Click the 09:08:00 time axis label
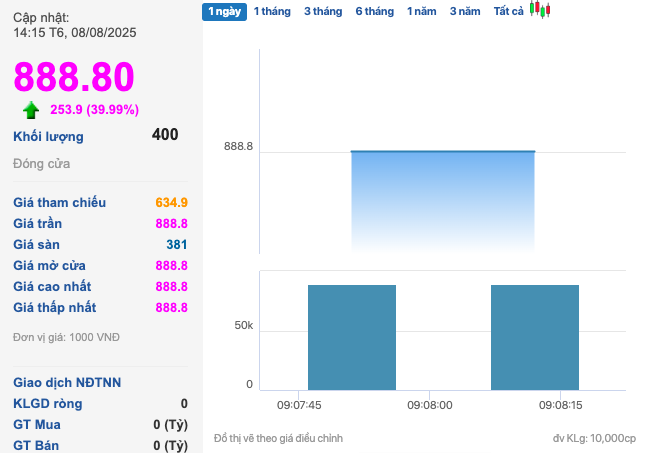This screenshot has width=665, height=453. [x=430, y=405]
